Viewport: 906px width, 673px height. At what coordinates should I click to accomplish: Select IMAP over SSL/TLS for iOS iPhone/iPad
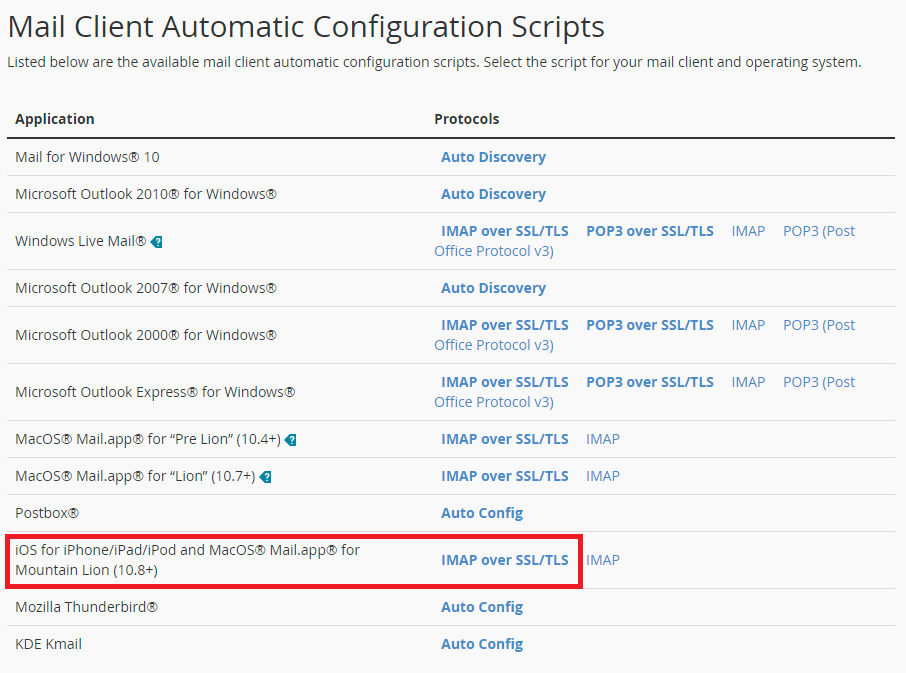[x=504, y=560]
